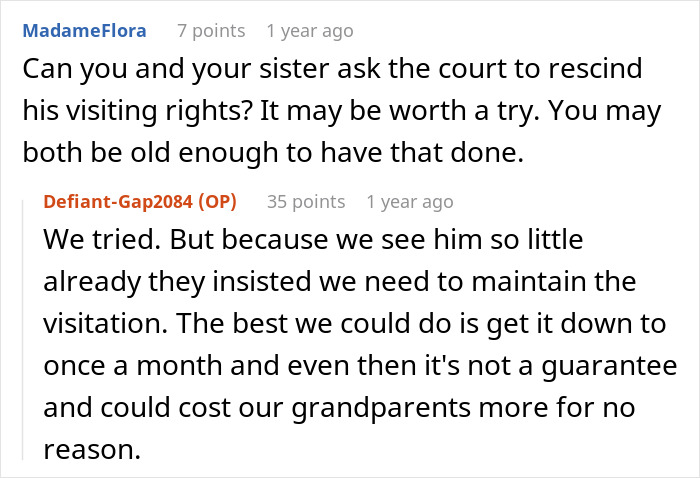Click the word 'visitation' in reply
The image size is (700, 478).
coord(105,324)
